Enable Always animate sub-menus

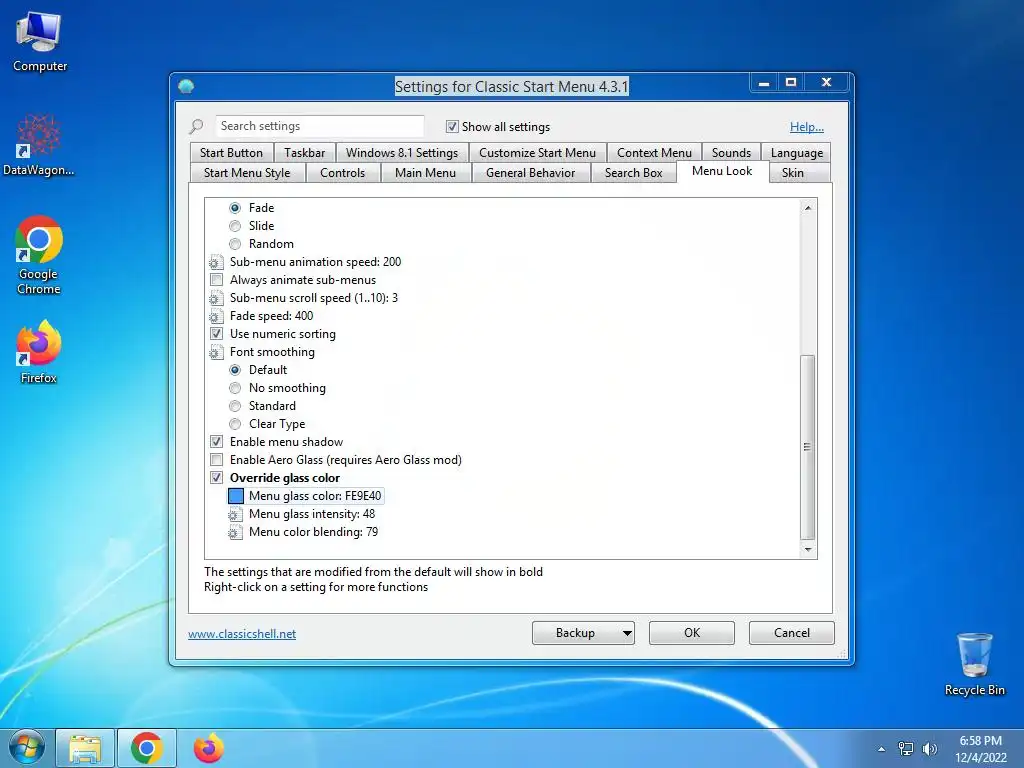(x=216, y=280)
